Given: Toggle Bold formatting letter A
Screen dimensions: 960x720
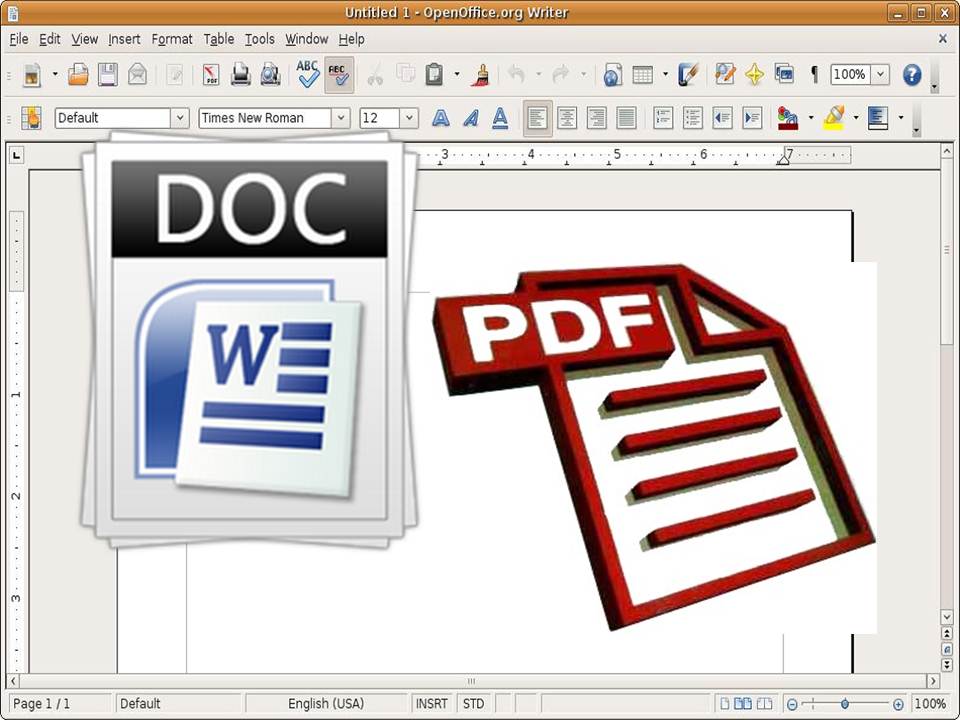Looking at the screenshot, I should 440,118.
